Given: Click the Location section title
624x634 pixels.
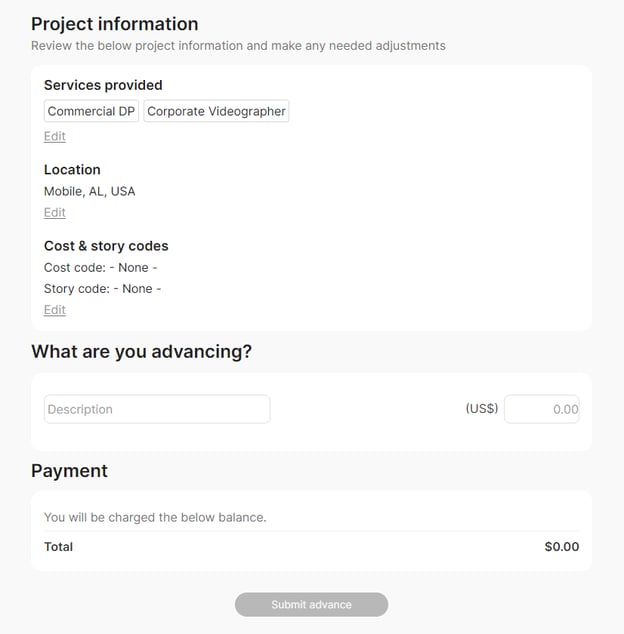Looking at the screenshot, I should coord(72,169).
